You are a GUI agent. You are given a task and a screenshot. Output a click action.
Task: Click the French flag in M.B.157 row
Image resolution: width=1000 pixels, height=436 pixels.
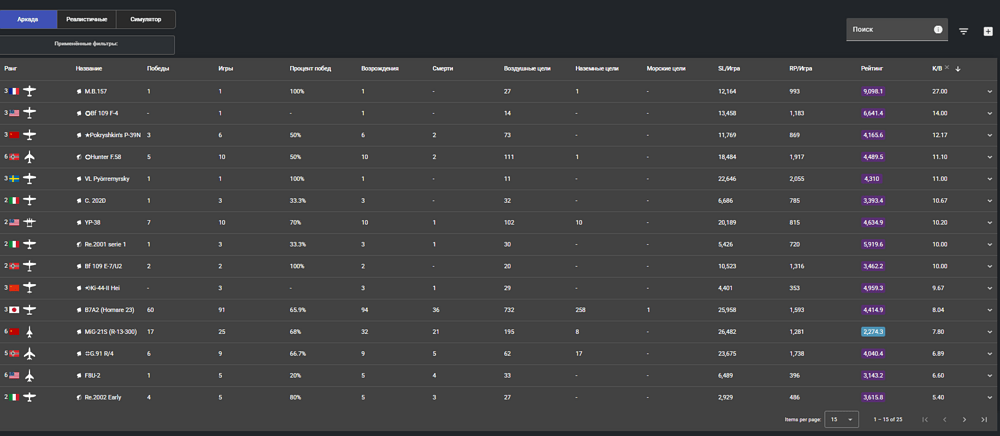(14, 91)
